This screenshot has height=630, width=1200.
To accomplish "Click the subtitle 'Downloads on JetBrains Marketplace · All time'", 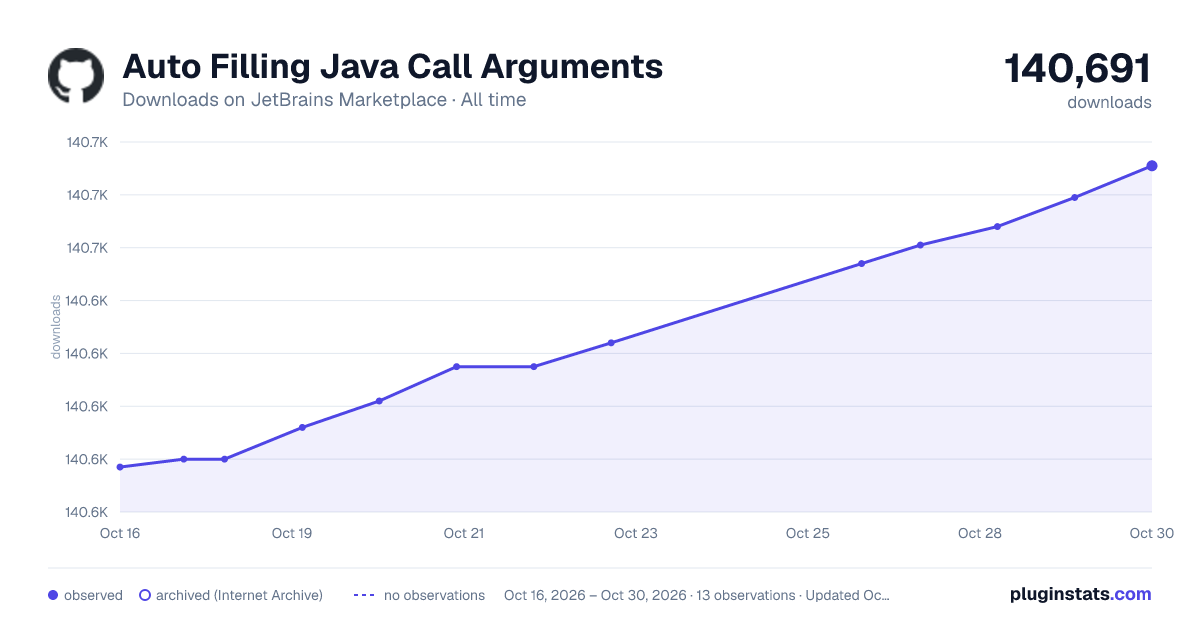I will pos(324,100).
